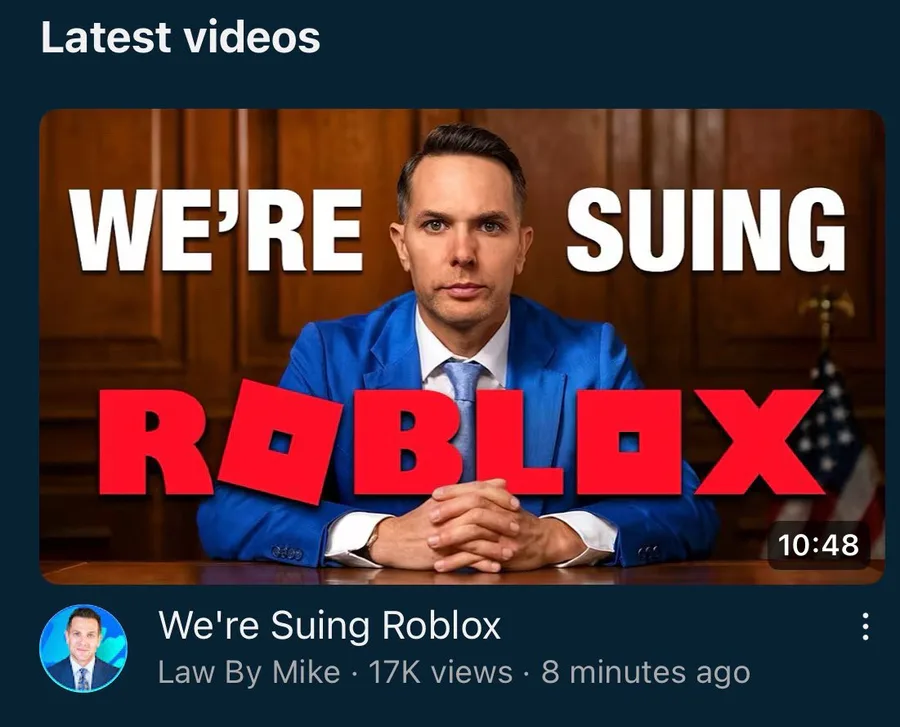Click the white WE'RE text in thumbnail

tap(216, 230)
